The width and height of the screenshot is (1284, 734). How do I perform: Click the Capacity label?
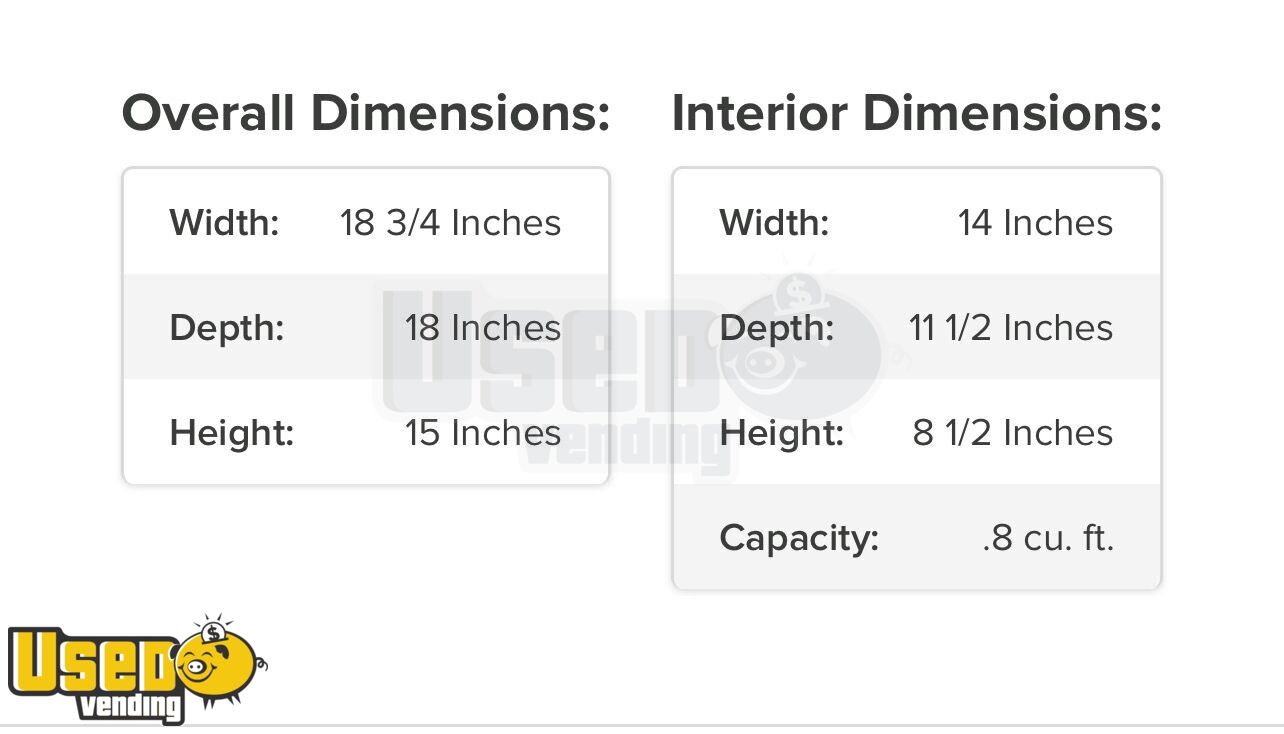pyautogui.click(x=799, y=538)
